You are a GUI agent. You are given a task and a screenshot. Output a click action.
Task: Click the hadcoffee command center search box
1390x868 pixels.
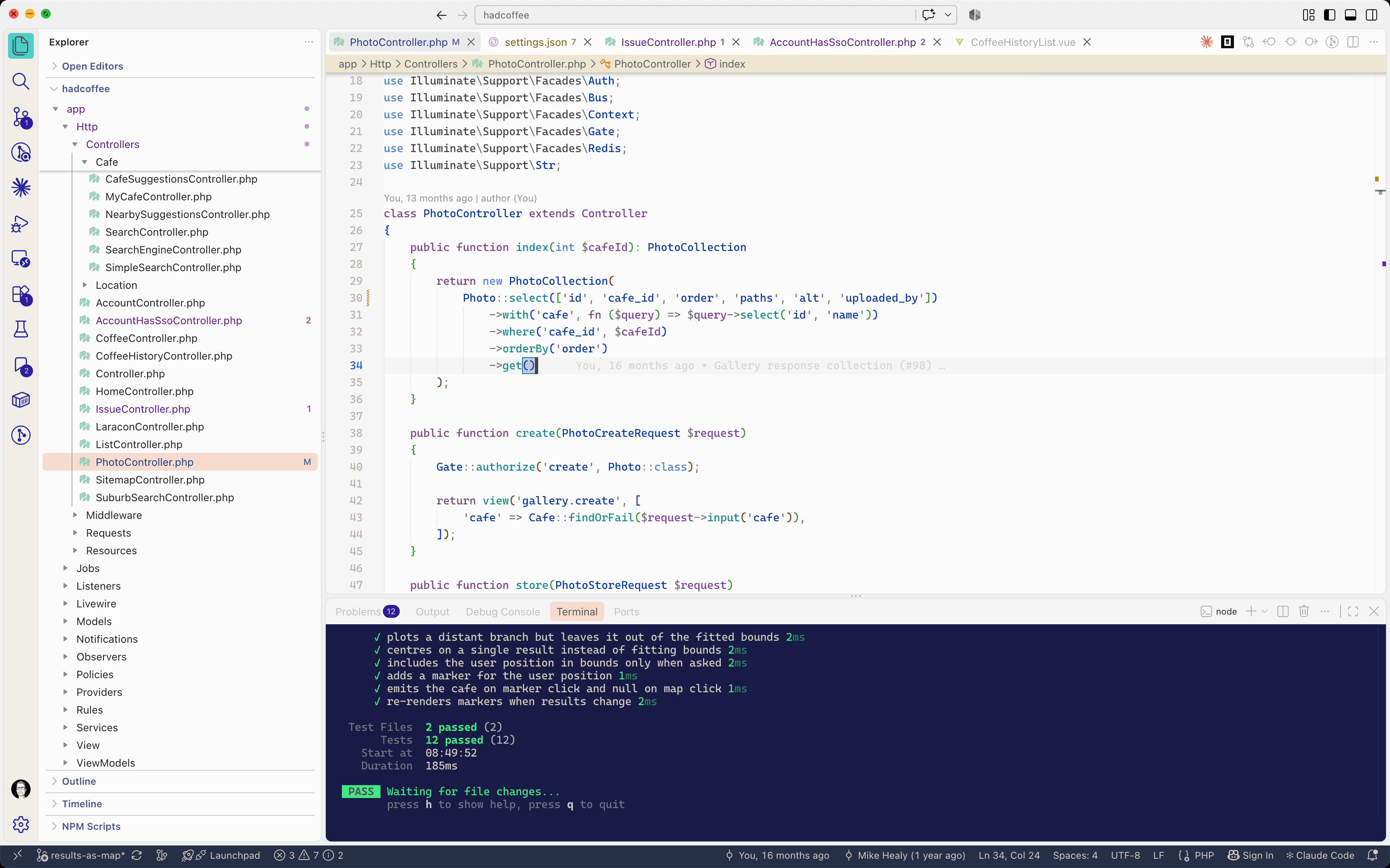click(695, 15)
